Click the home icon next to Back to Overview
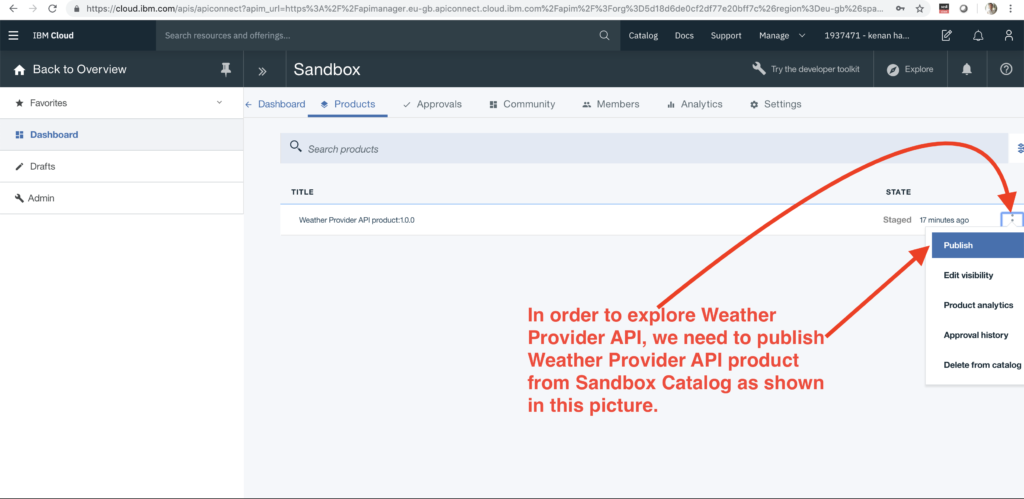The width and height of the screenshot is (1024, 499). [x=20, y=69]
